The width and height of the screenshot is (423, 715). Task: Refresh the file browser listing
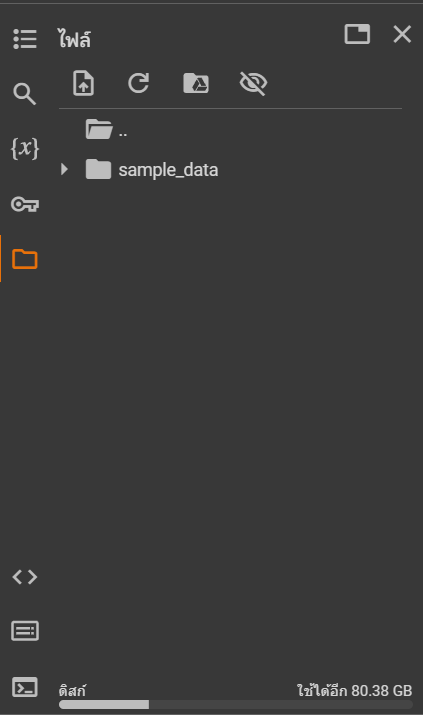pyautogui.click(x=139, y=83)
